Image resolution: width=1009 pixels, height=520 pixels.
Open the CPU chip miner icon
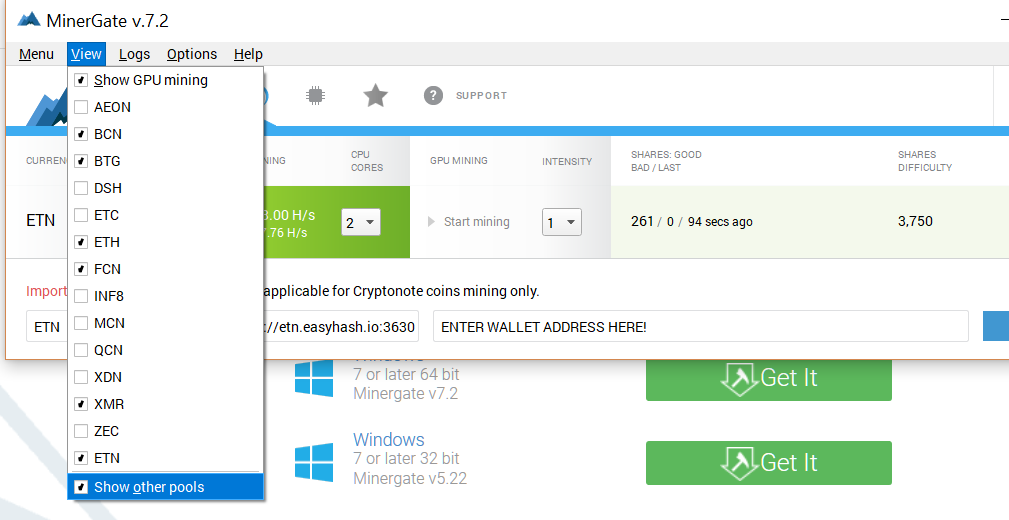pos(315,96)
